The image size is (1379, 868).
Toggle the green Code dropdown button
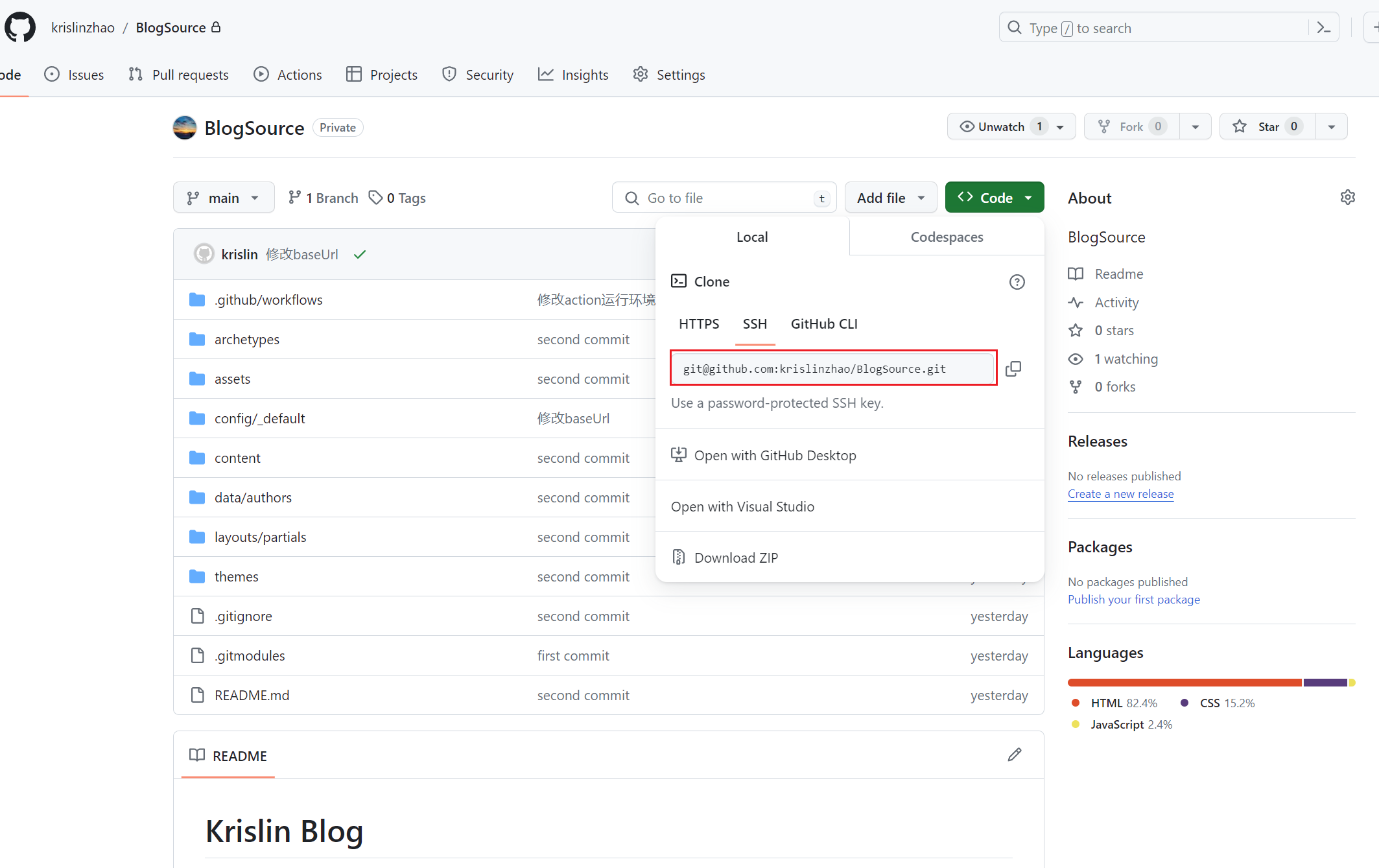tap(994, 198)
